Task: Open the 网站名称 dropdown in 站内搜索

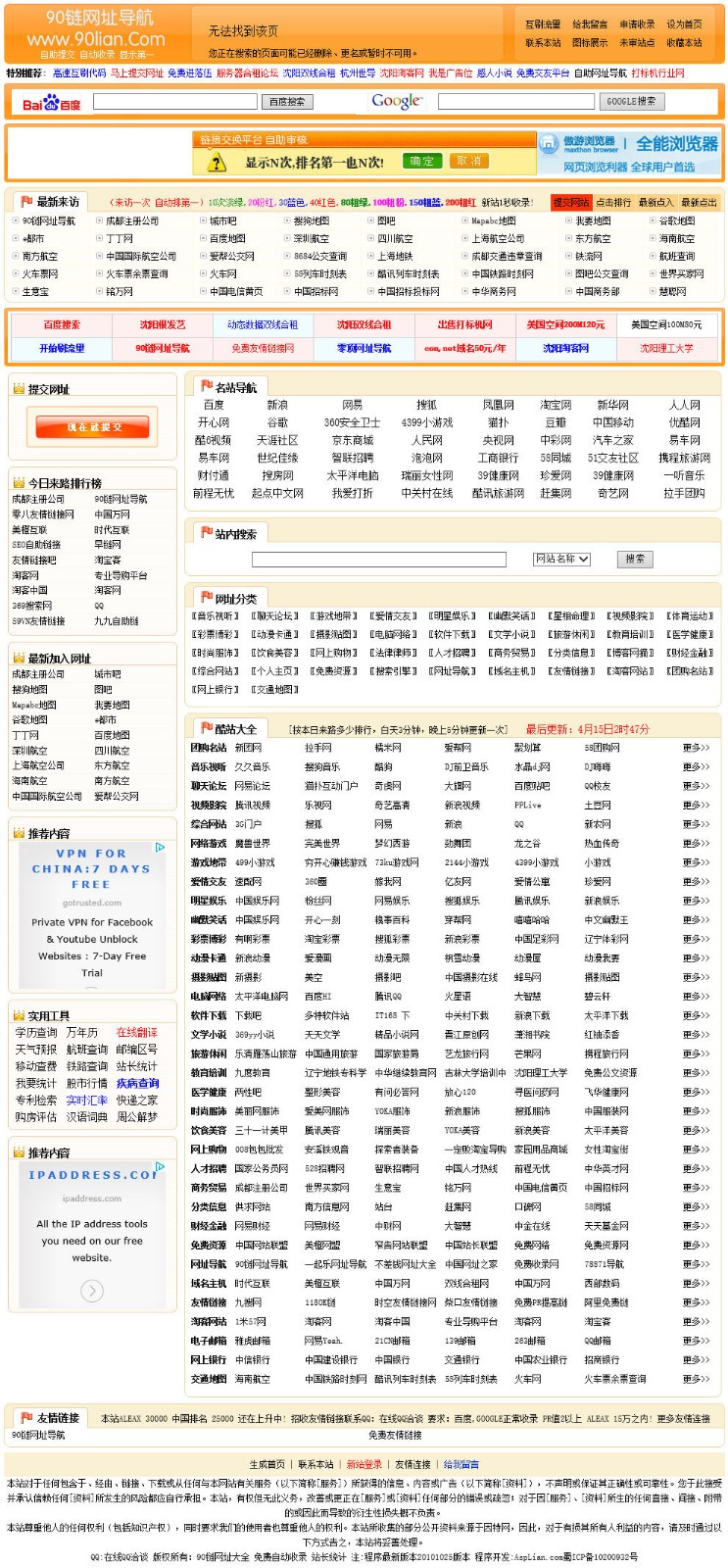Action: pos(561,559)
